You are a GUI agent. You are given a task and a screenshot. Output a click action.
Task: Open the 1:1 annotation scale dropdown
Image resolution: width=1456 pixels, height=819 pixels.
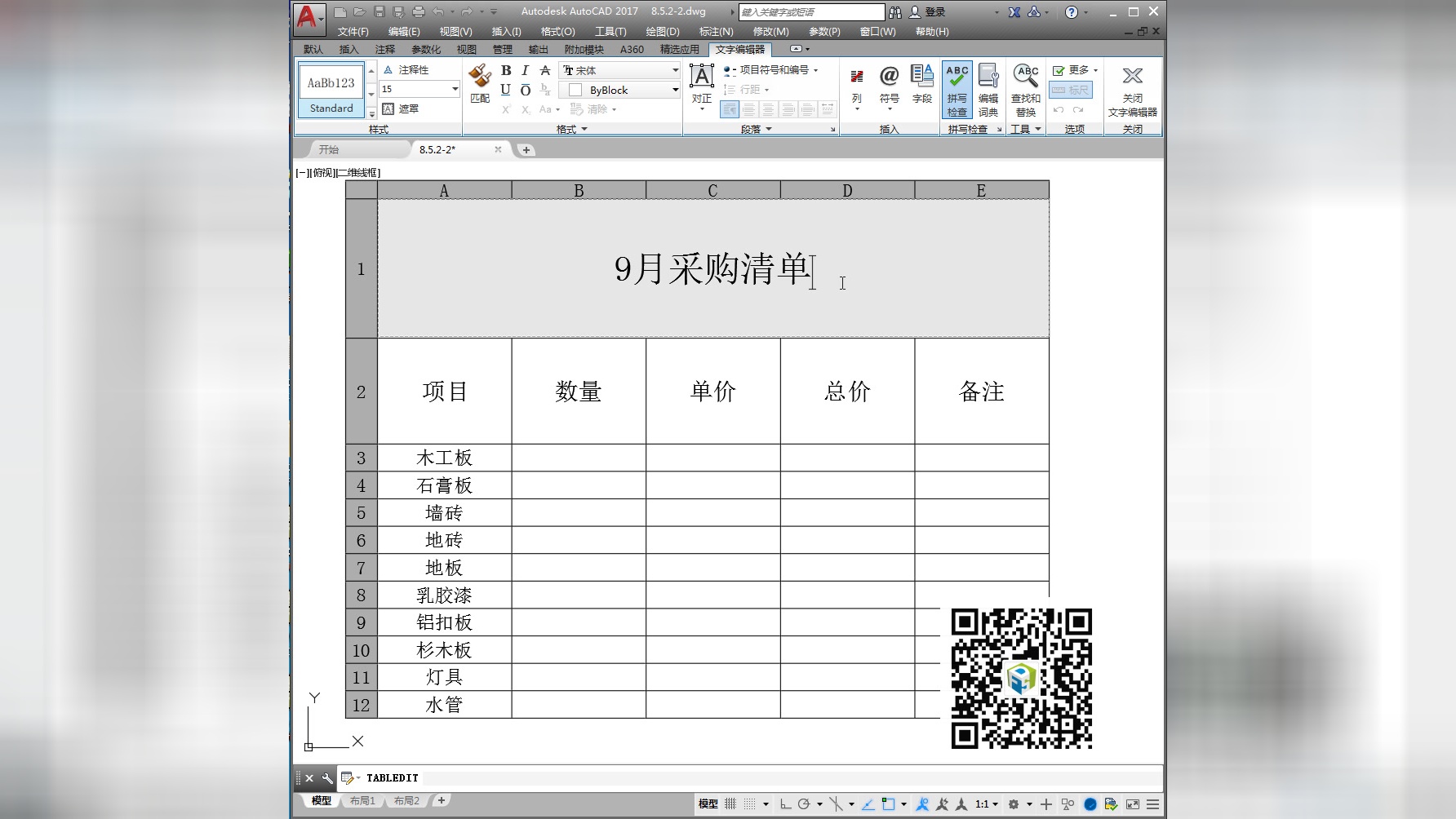(987, 804)
